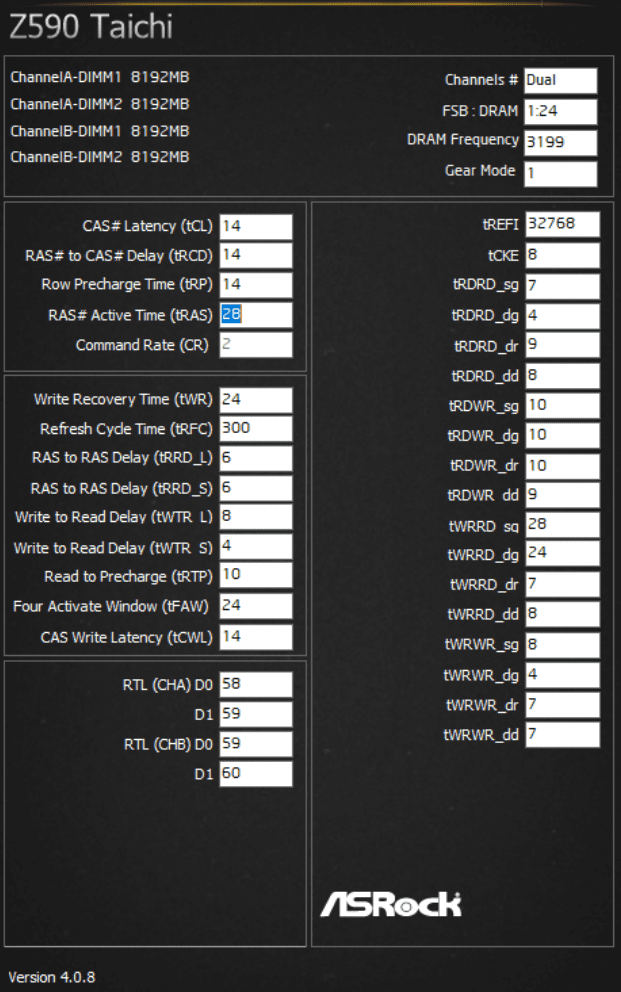Click the ChannelB-DIMM2 8192MB entry

100,157
